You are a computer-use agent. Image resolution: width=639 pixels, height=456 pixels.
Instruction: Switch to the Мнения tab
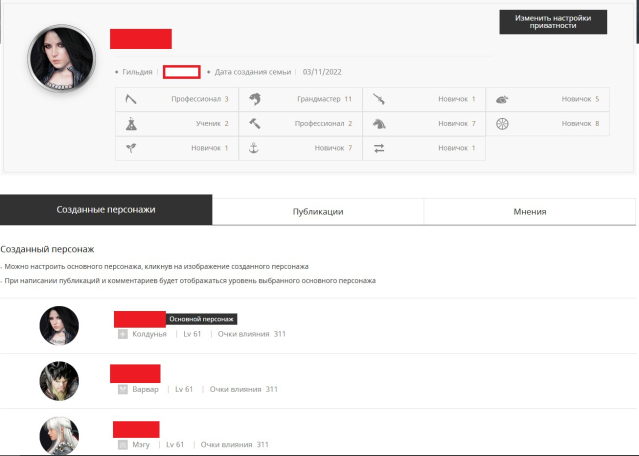(530, 212)
